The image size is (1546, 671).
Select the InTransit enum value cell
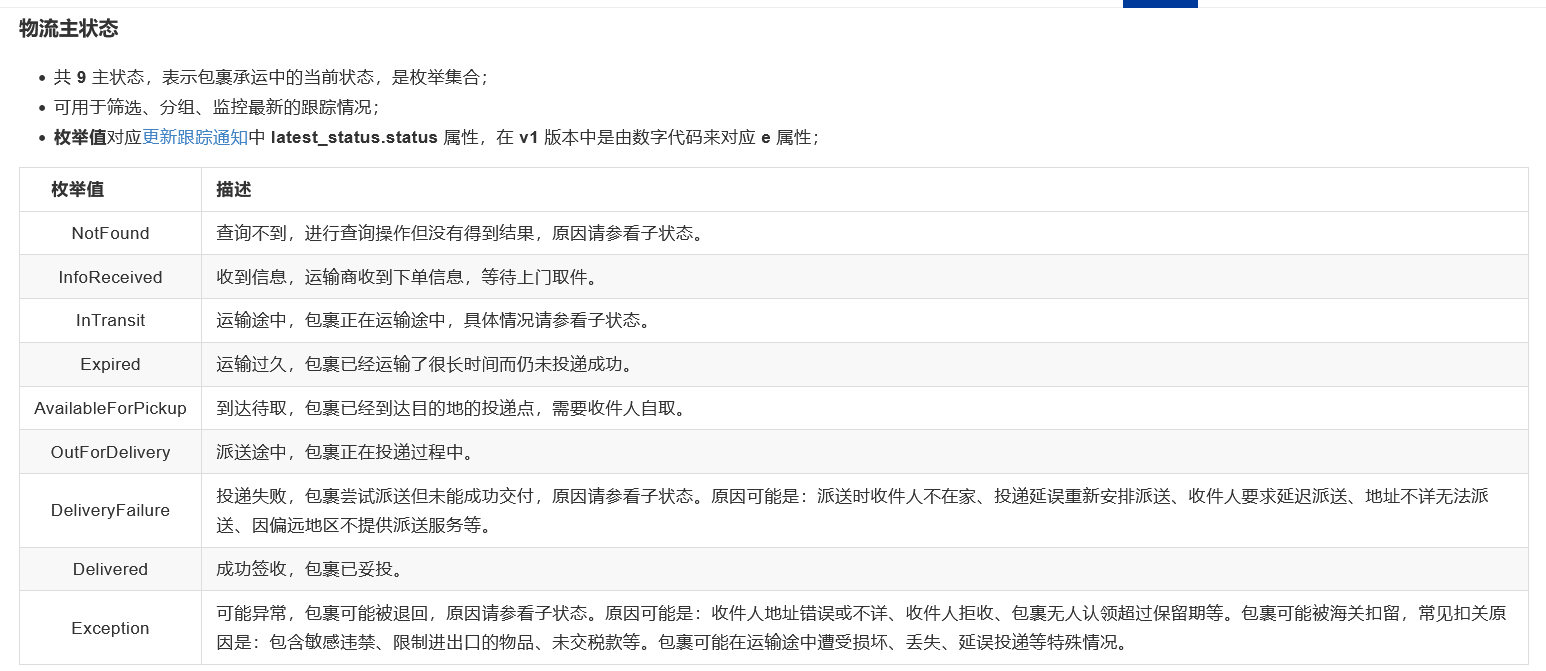110,321
